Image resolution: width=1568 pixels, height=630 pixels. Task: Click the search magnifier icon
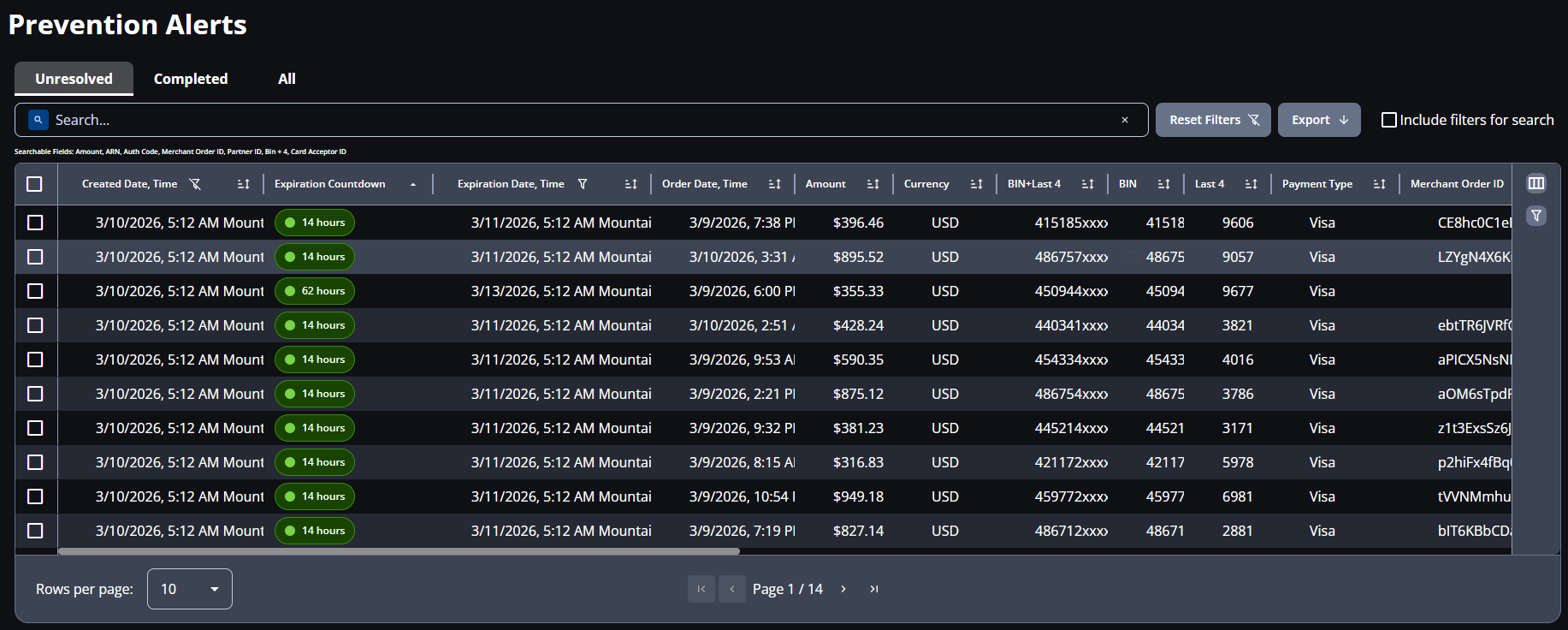click(x=38, y=120)
